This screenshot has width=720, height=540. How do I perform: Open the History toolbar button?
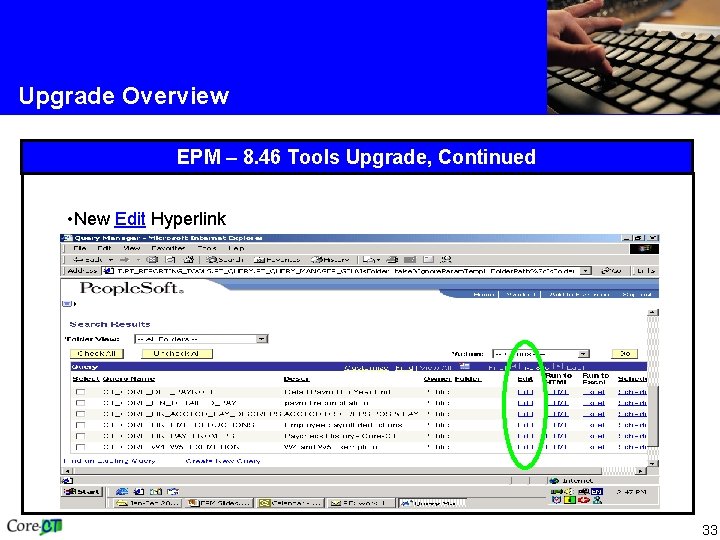coord(330,259)
